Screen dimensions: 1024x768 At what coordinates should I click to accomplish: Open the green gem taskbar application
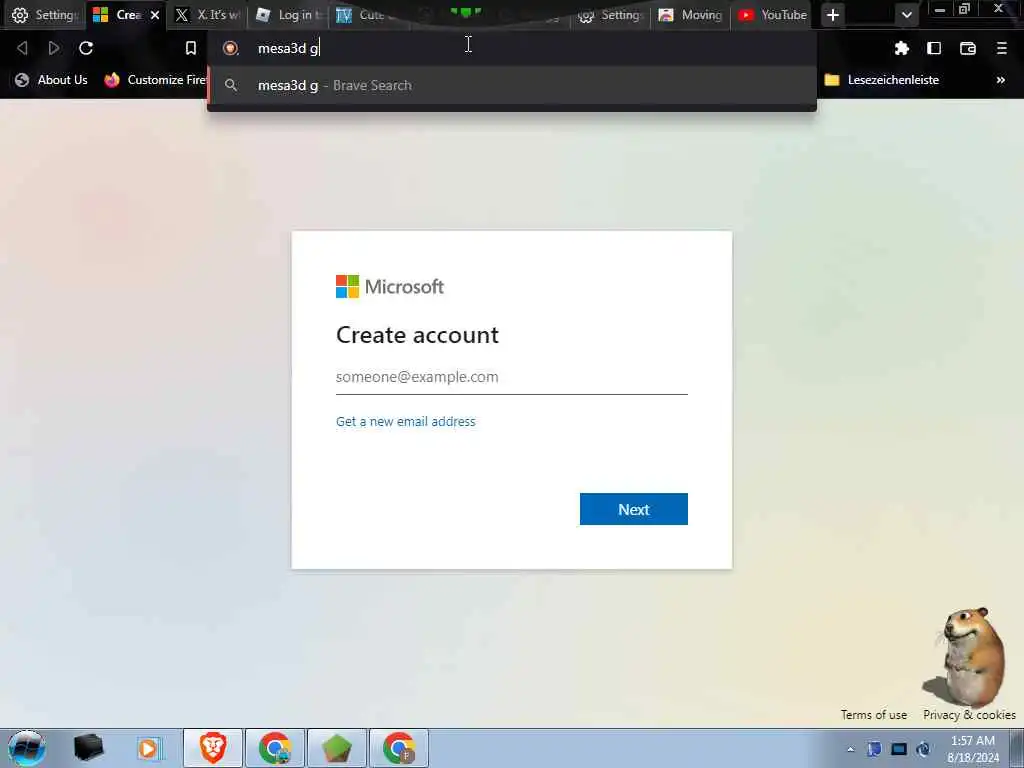337,748
